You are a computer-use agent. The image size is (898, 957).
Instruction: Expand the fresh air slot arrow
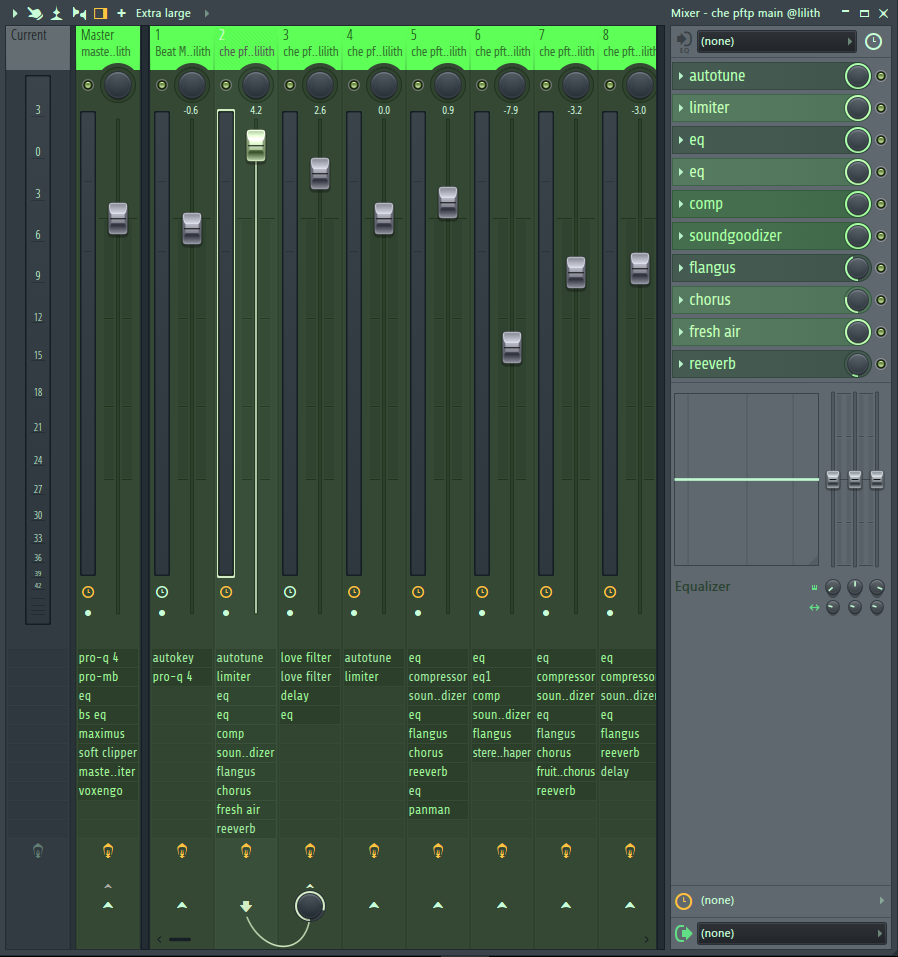[x=681, y=331]
